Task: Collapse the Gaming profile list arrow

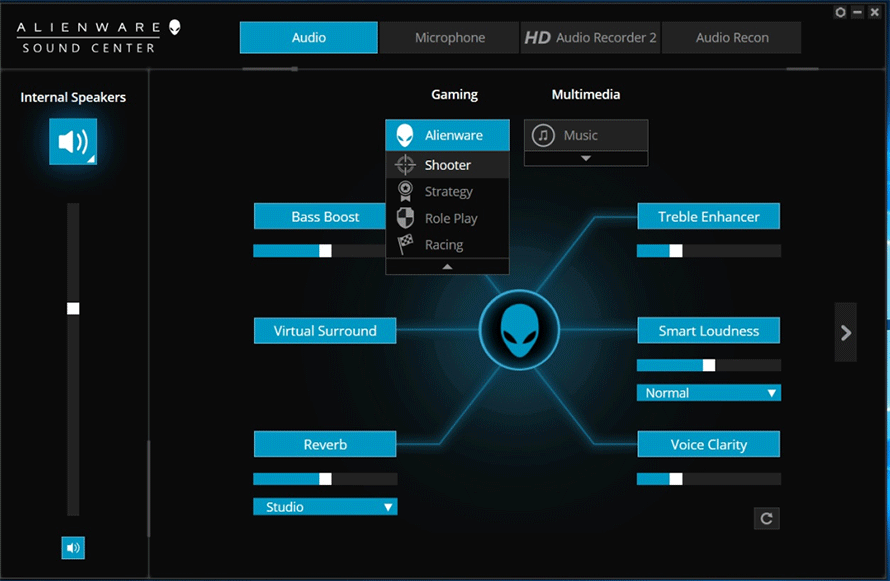Action: point(447,267)
